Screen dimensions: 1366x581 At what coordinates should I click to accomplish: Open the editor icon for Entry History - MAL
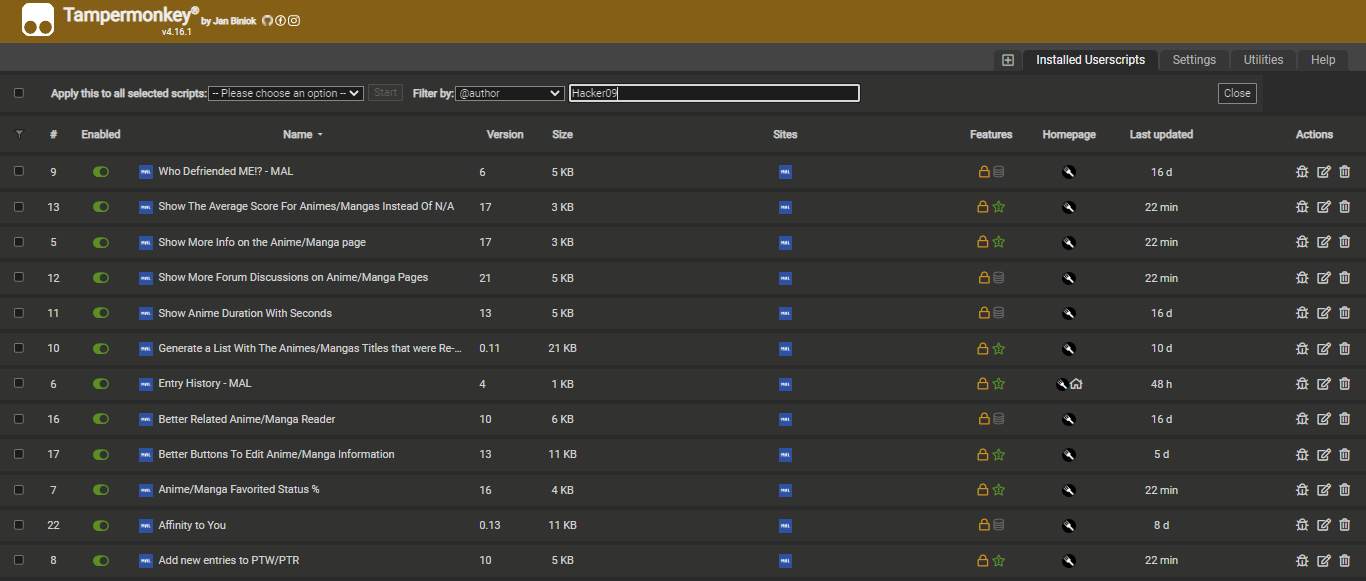click(x=1323, y=384)
